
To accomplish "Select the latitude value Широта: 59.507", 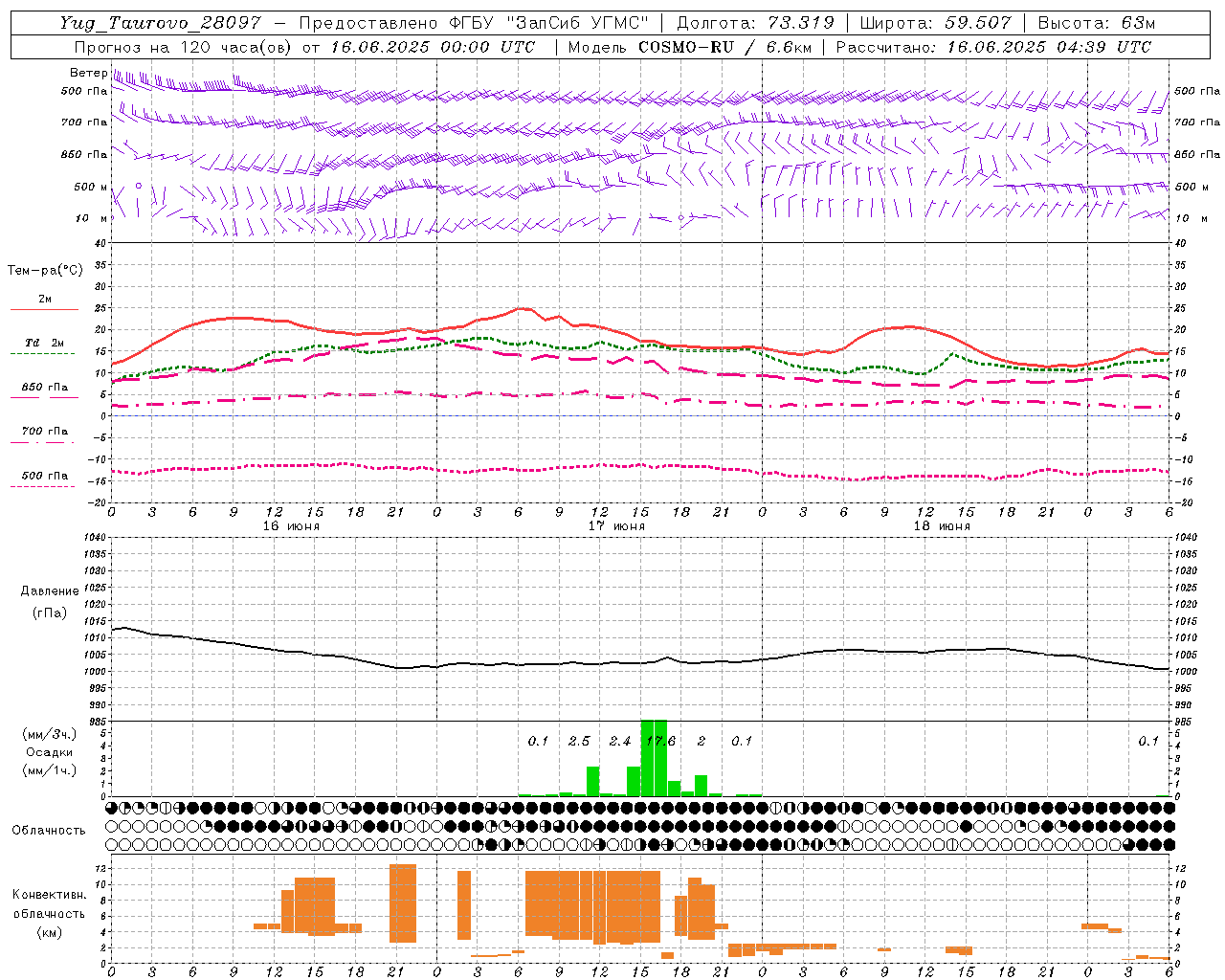I will click(x=935, y=23).
